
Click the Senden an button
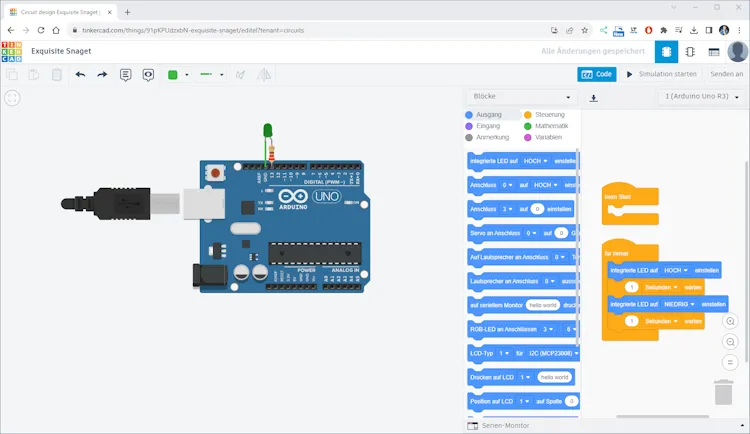tap(727, 74)
